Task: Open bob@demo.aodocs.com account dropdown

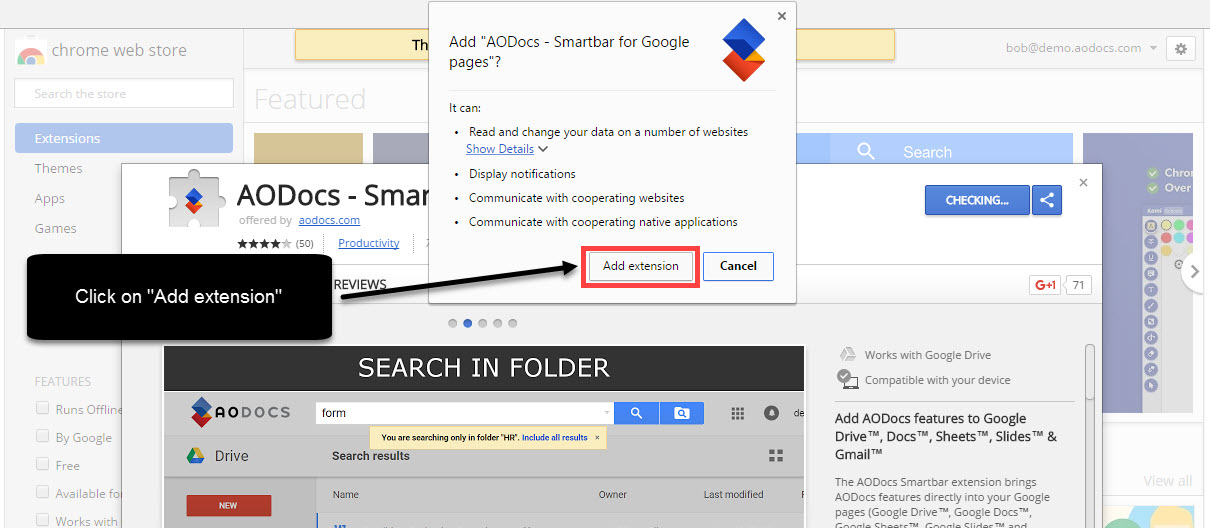Action: pos(1081,48)
